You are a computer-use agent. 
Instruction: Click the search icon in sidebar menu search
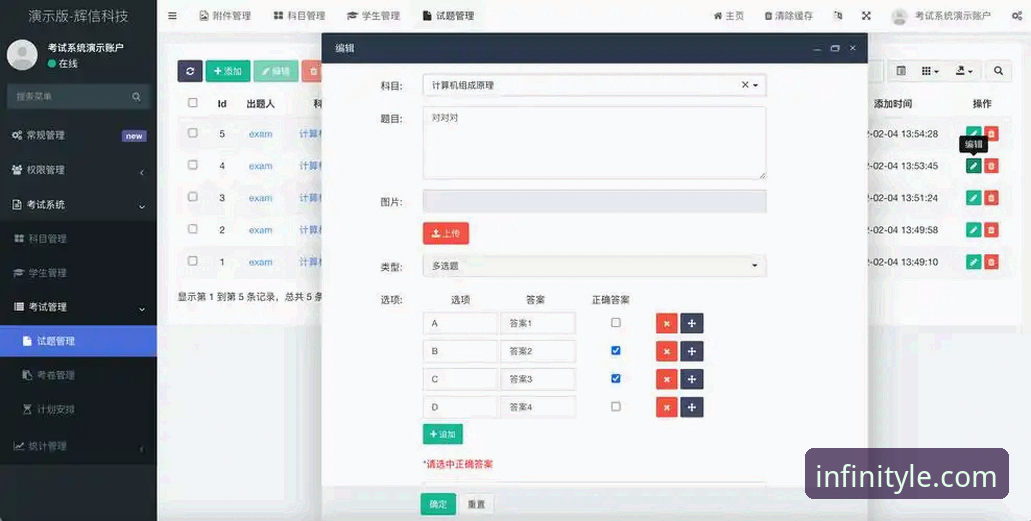pyautogui.click(x=136, y=97)
